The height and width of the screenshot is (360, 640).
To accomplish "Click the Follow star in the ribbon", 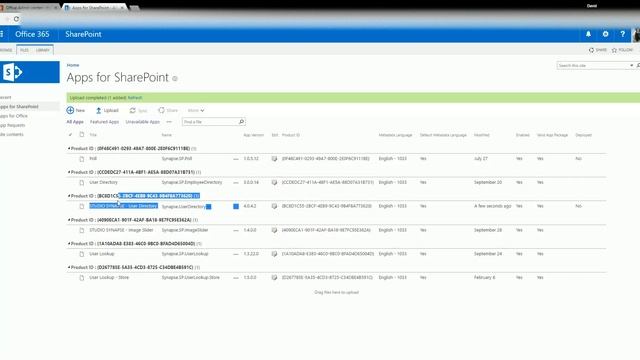I will [x=614, y=50].
